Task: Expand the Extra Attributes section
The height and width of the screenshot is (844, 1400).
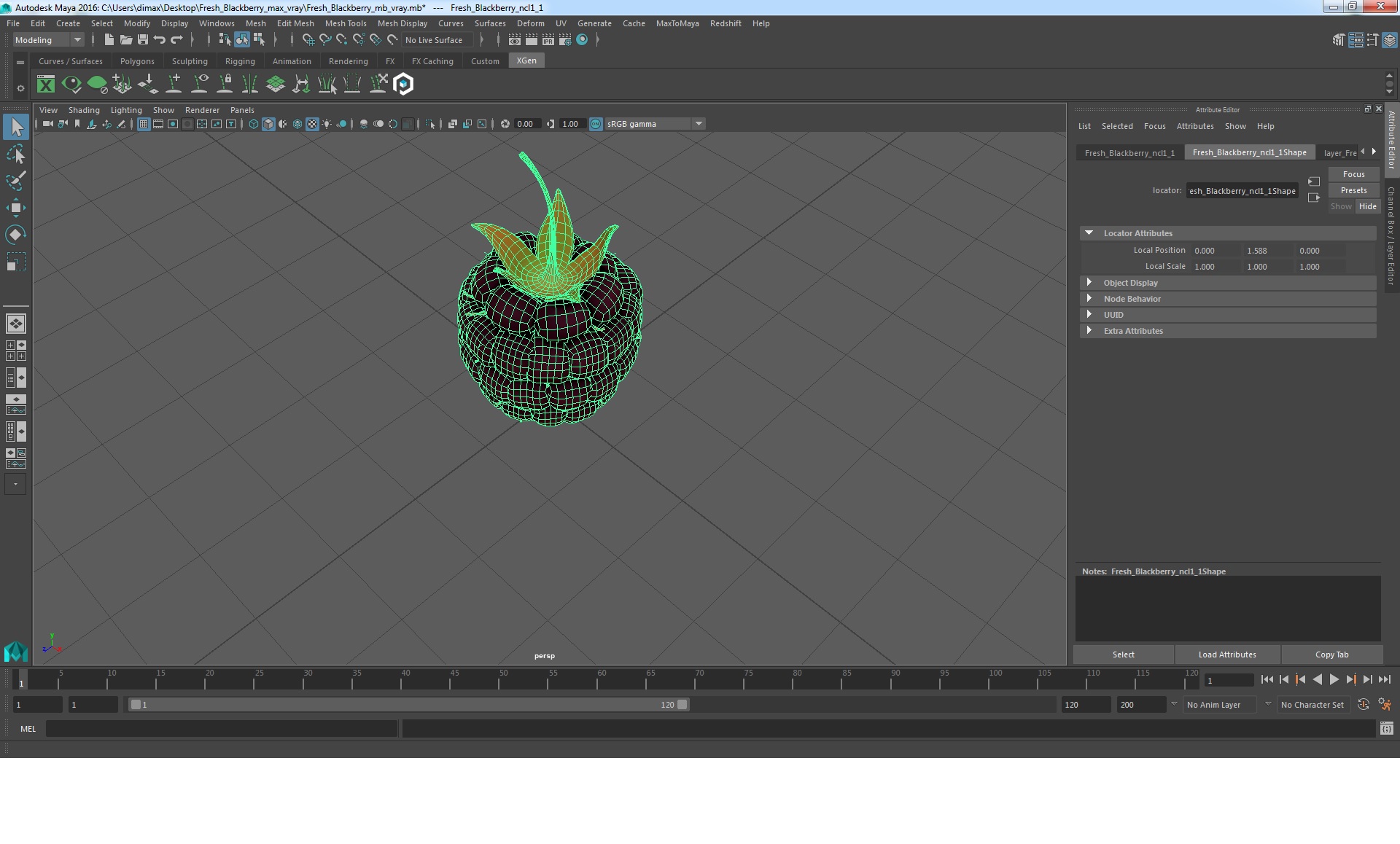Action: [x=1089, y=331]
